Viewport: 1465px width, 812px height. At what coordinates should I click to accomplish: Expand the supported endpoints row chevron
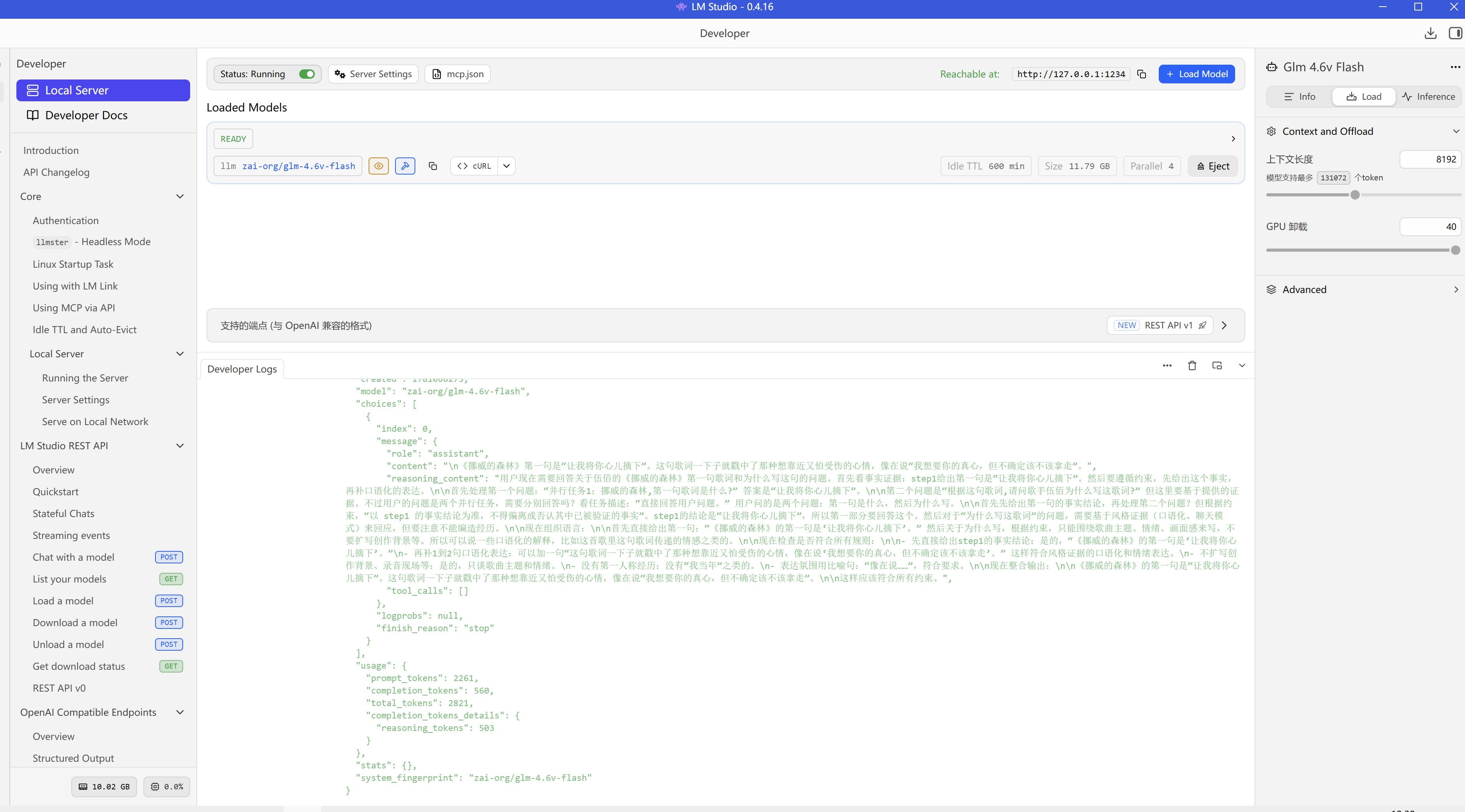pyautogui.click(x=1225, y=325)
